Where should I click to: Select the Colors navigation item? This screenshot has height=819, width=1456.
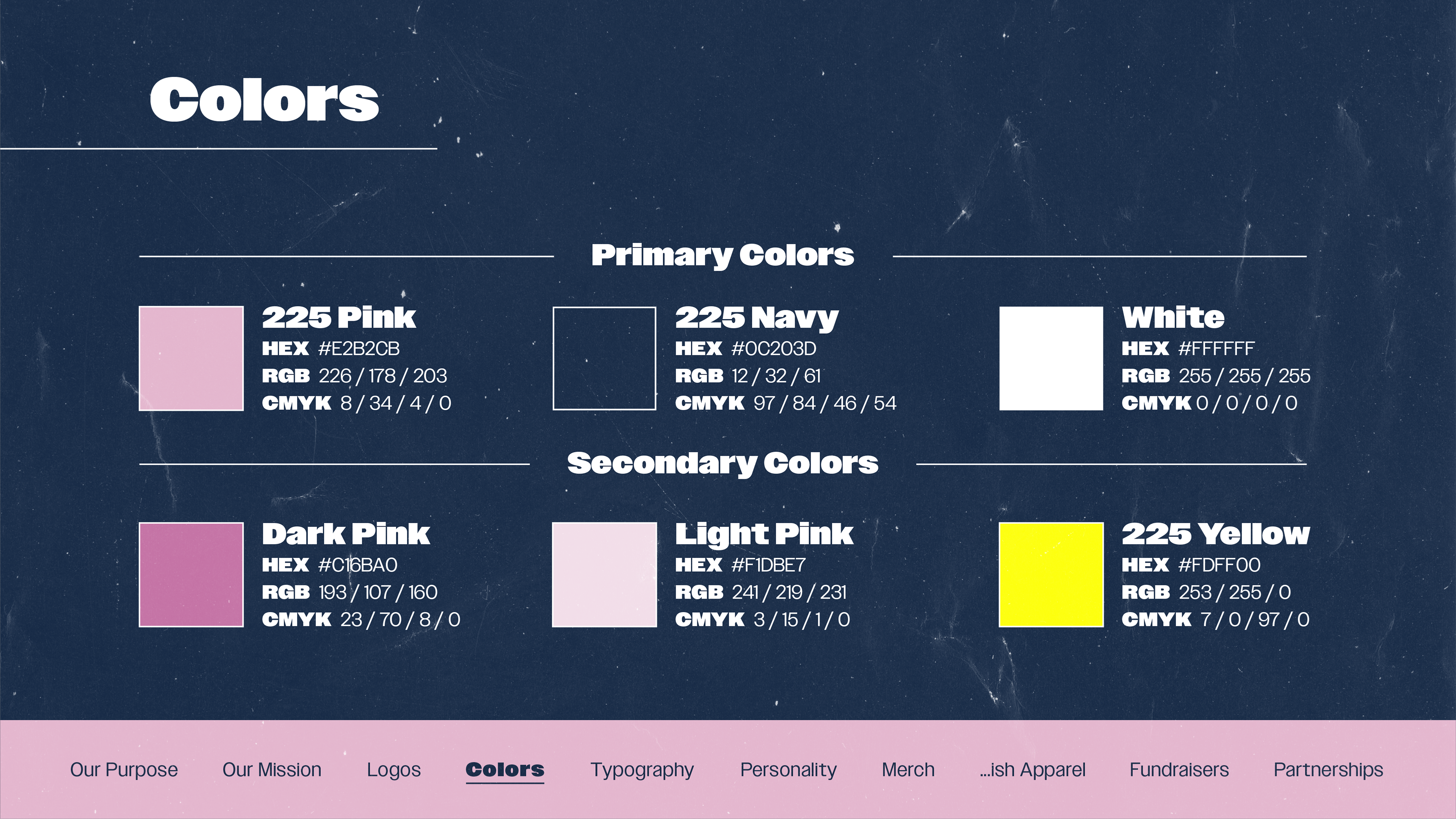pos(505,769)
